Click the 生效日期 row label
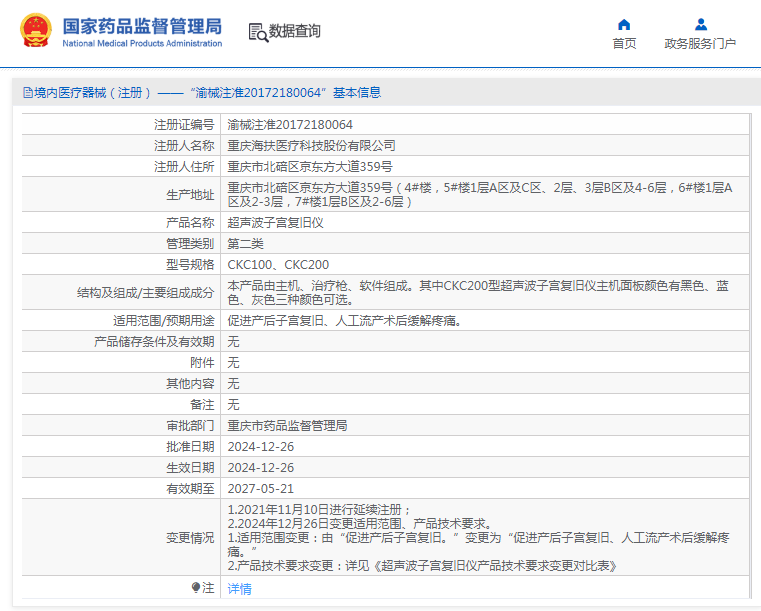 [x=190, y=467]
